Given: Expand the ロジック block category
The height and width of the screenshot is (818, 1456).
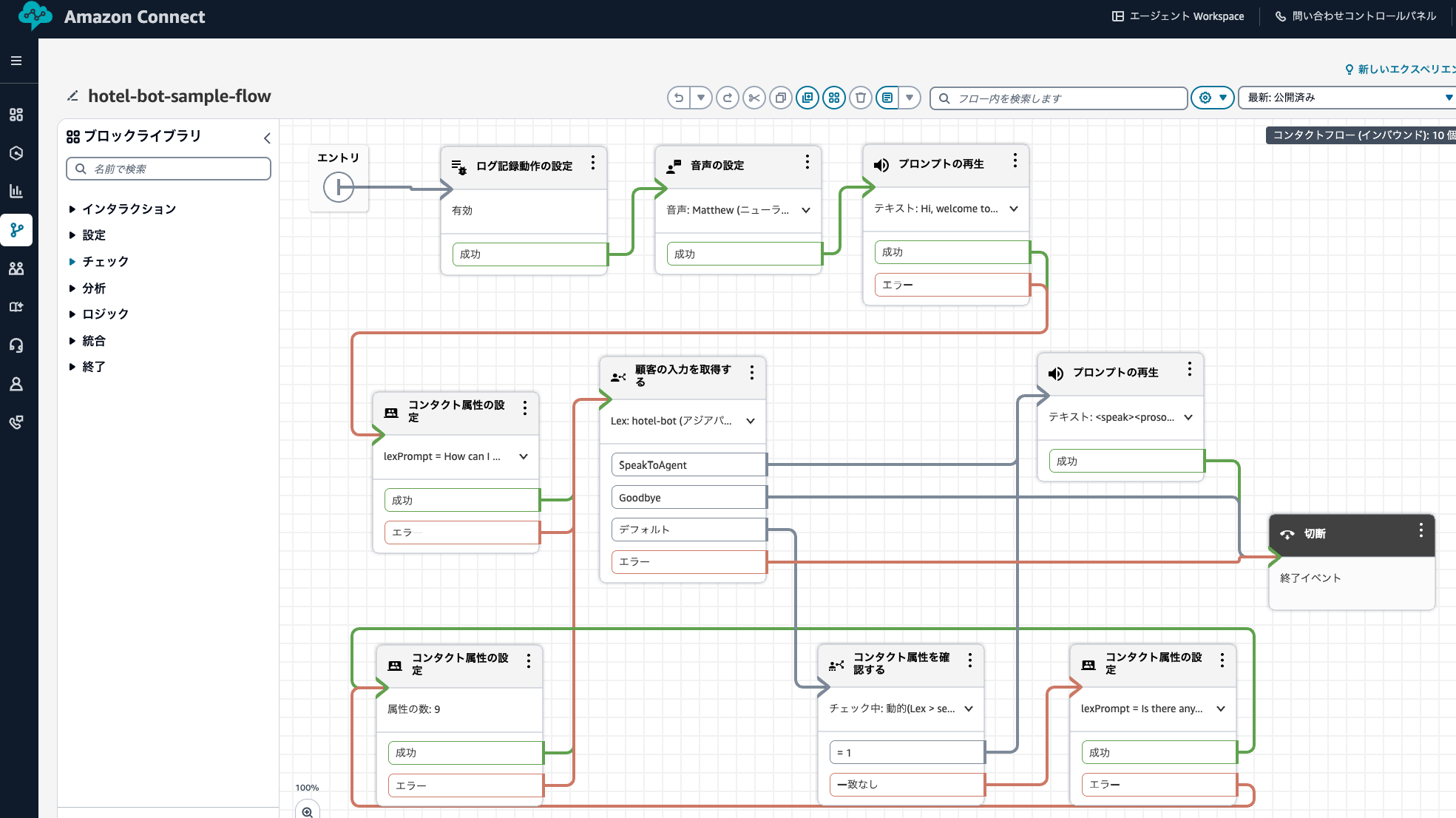Looking at the screenshot, I should [x=105, y=314].
